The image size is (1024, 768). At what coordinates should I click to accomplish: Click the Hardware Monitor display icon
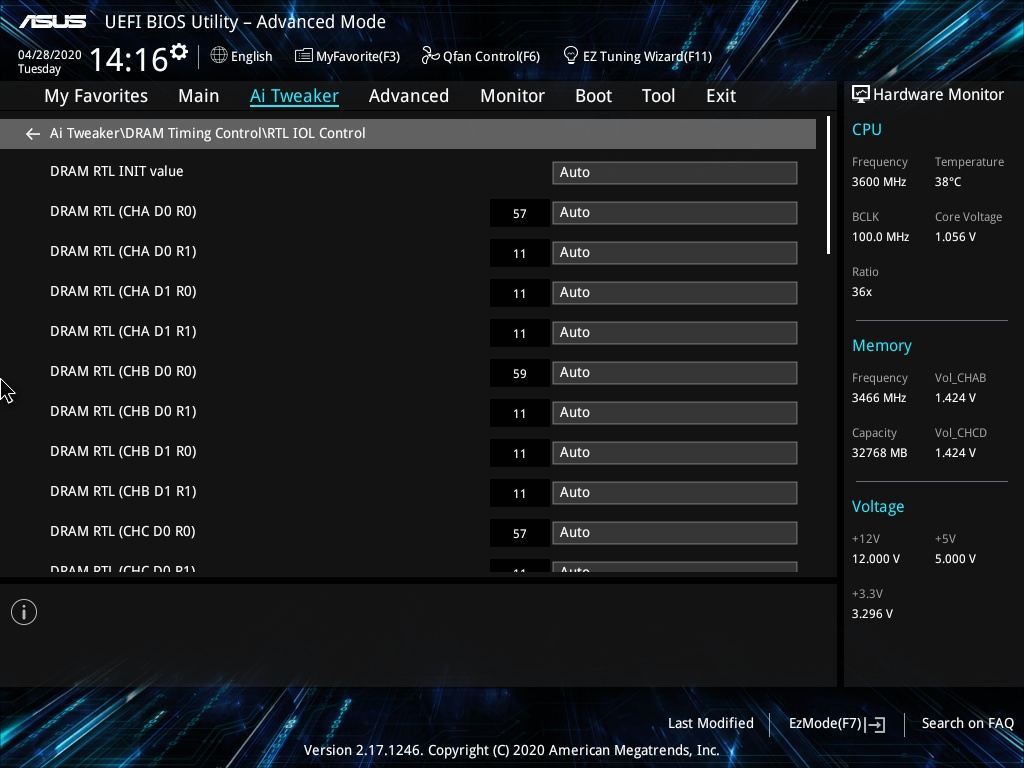pyautogui.click(x=861, y=95)
